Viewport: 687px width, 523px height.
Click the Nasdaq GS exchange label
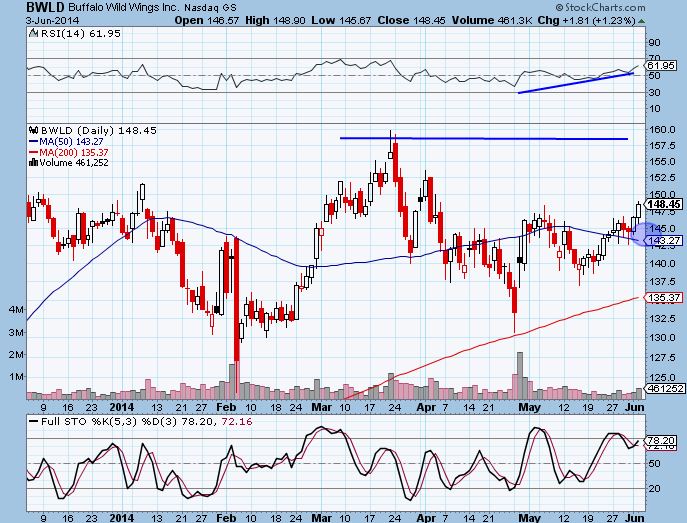[210, 8]
